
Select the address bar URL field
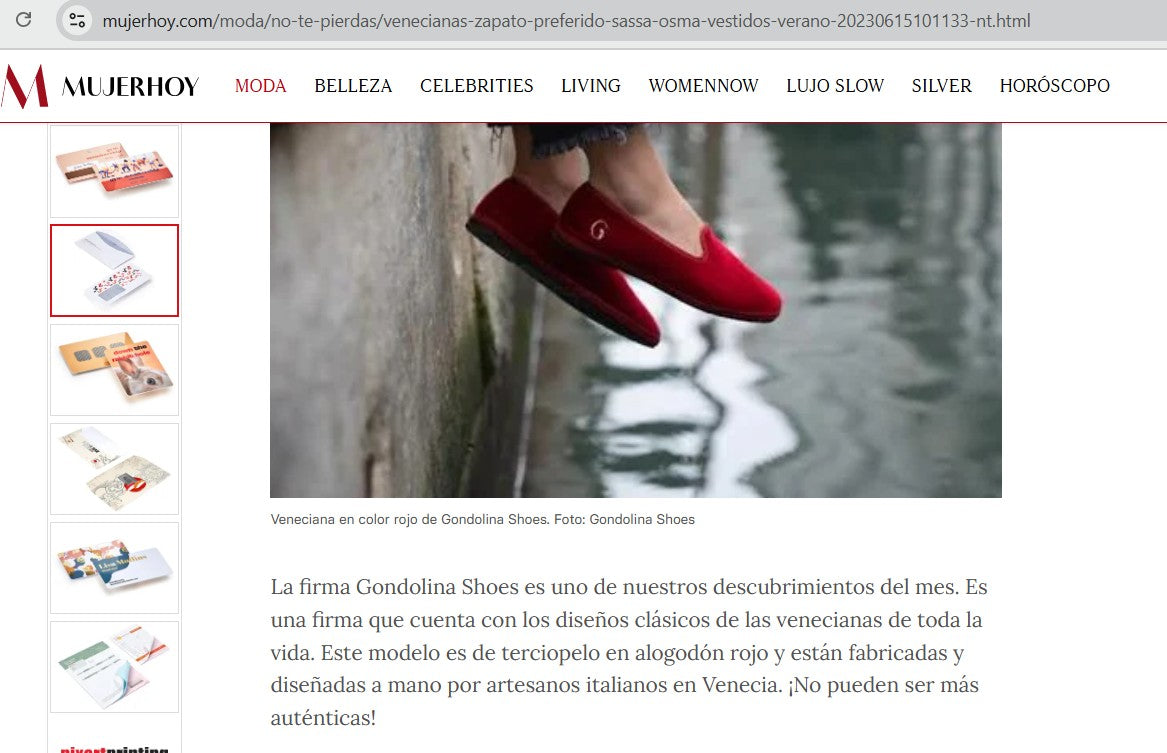(x=566, y=21)
